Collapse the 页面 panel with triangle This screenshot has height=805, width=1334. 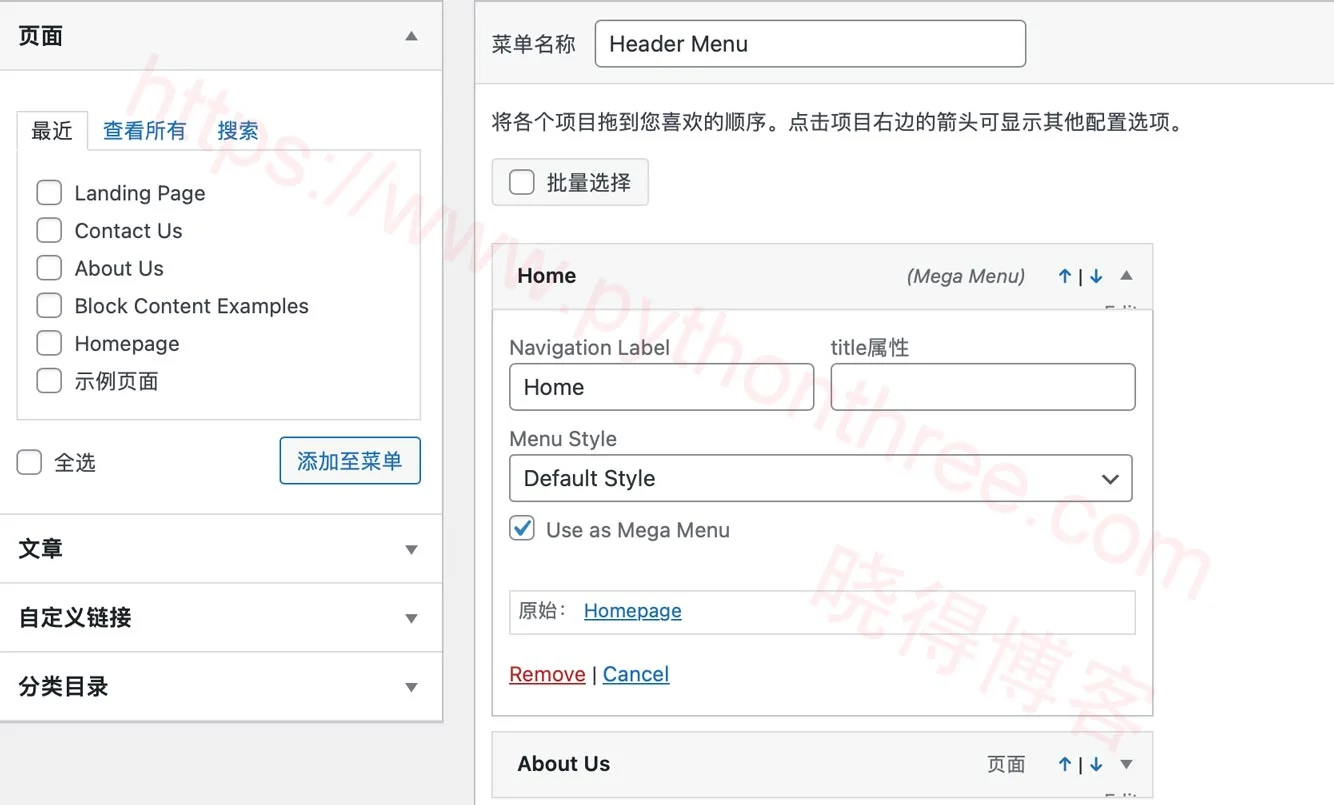(x=411, y=36)
